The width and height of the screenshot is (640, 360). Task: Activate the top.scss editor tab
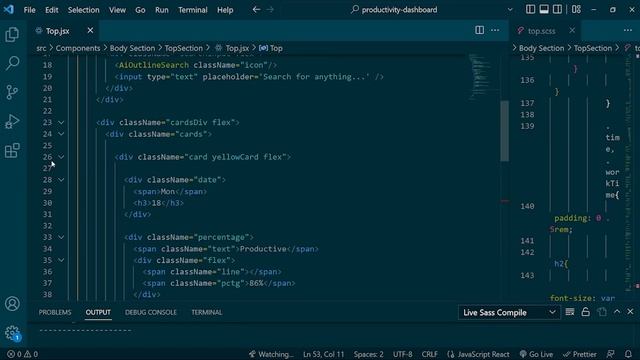[x=541, y=31]
